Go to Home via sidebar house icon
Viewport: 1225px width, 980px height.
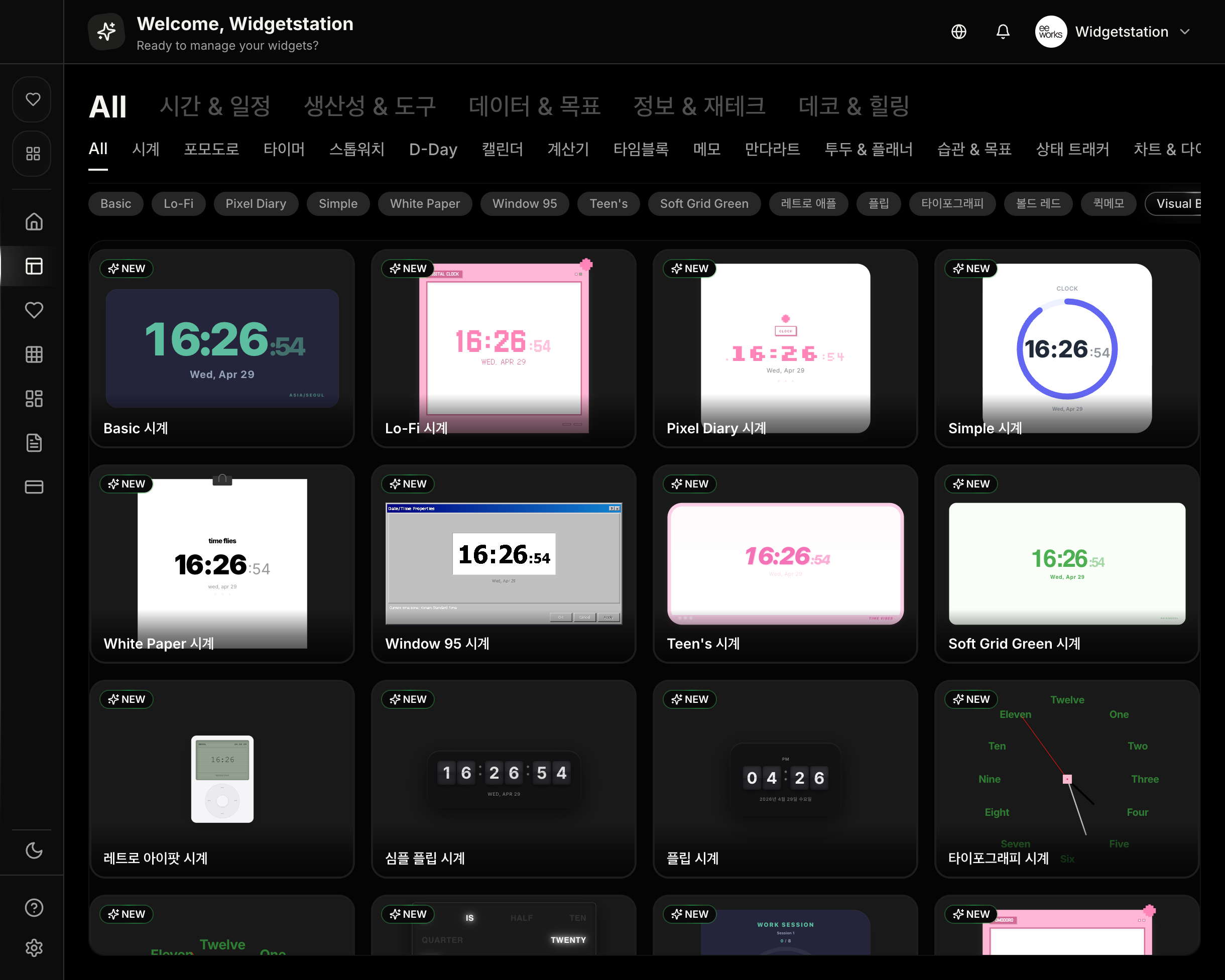click(x=34, y=221)
